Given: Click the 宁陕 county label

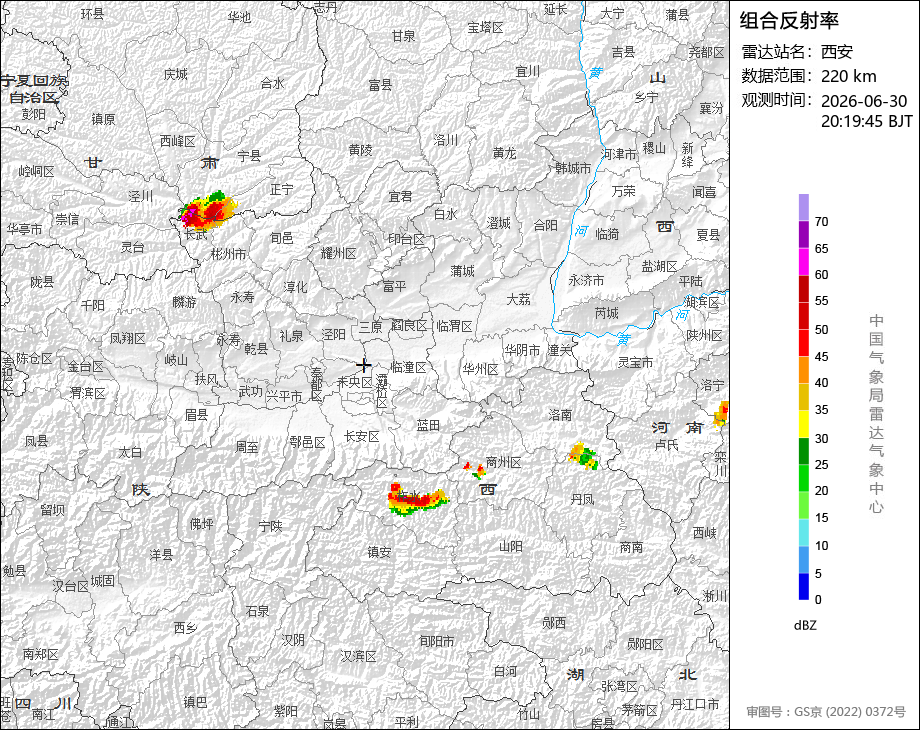Looking at the screenshot, I should [x=270, y=526].
